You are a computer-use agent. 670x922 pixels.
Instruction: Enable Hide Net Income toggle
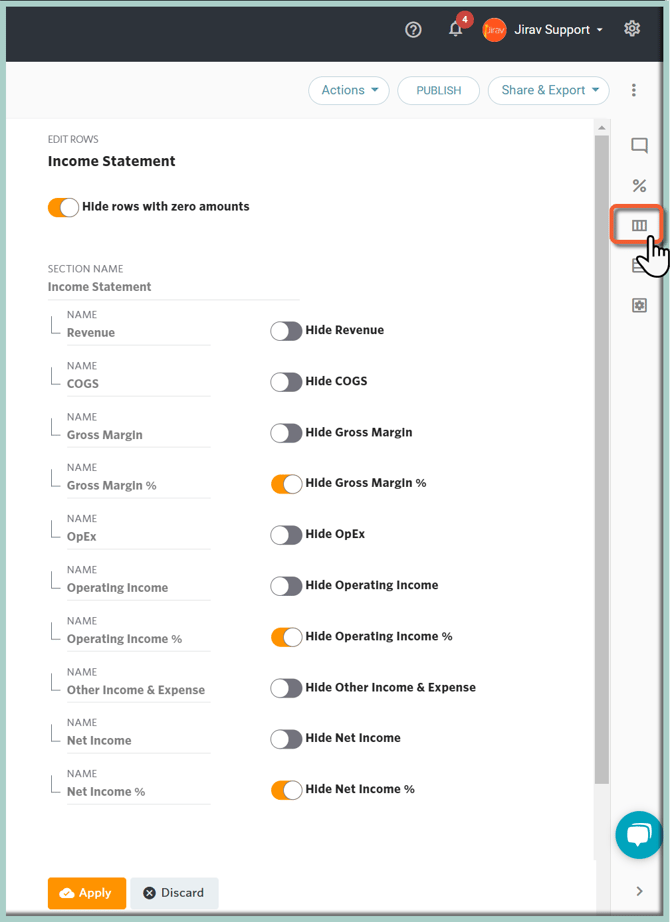tap(286, 739)
